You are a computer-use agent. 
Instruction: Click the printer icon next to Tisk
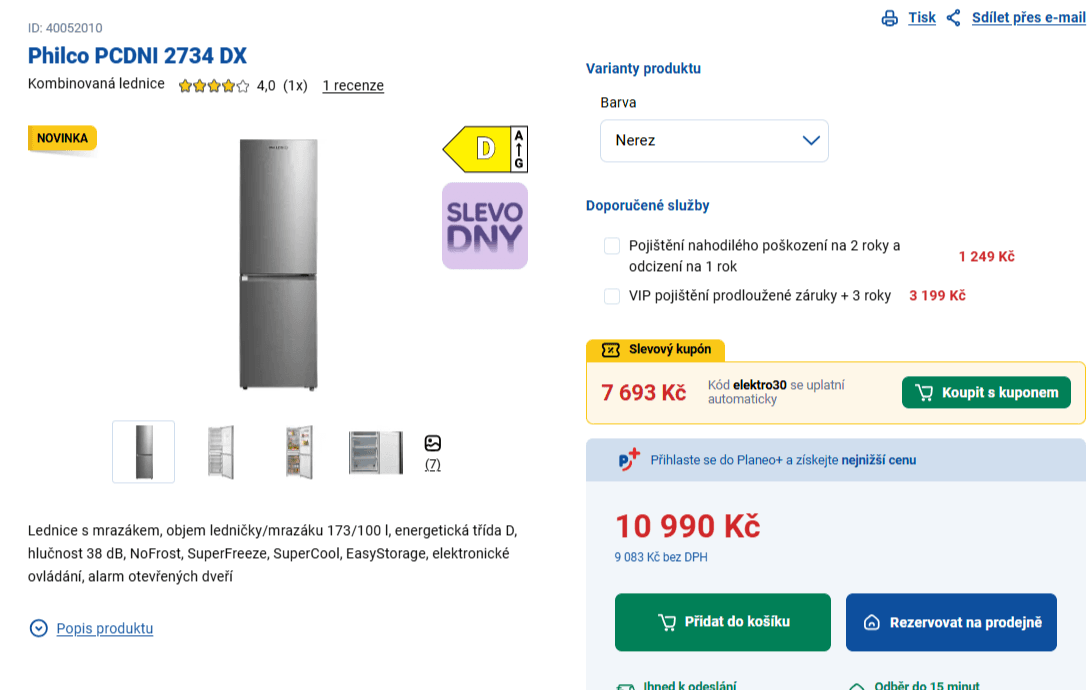889,18
